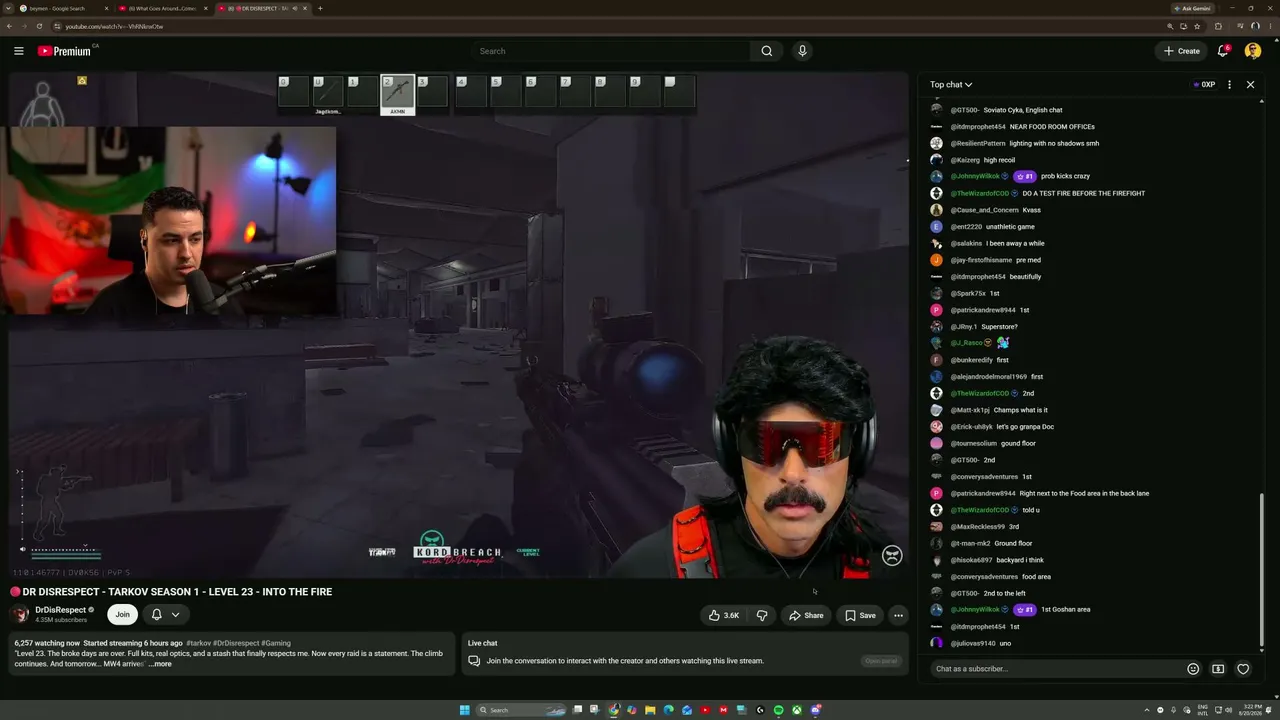Click the Chat as a subscriber input
This screenshot has height=720, width=1280.
point(1056,669)
